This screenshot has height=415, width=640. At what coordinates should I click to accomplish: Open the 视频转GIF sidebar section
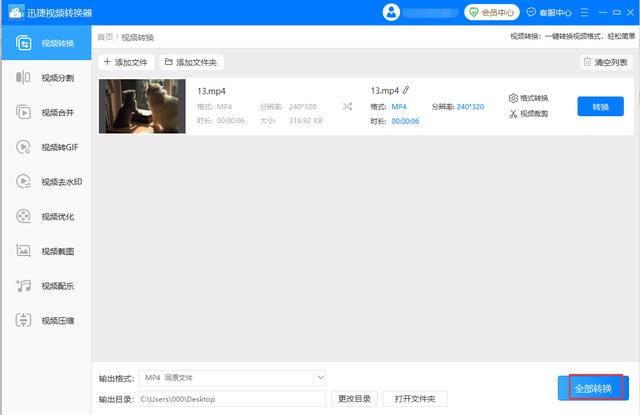point(47,147)
